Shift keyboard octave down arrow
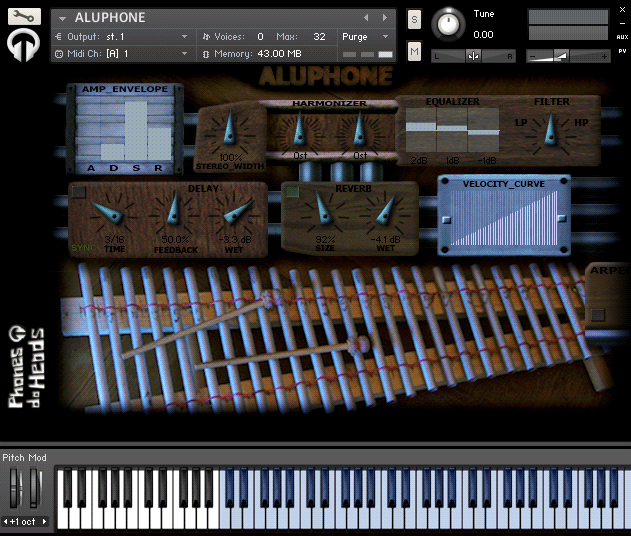 (5, 522)
